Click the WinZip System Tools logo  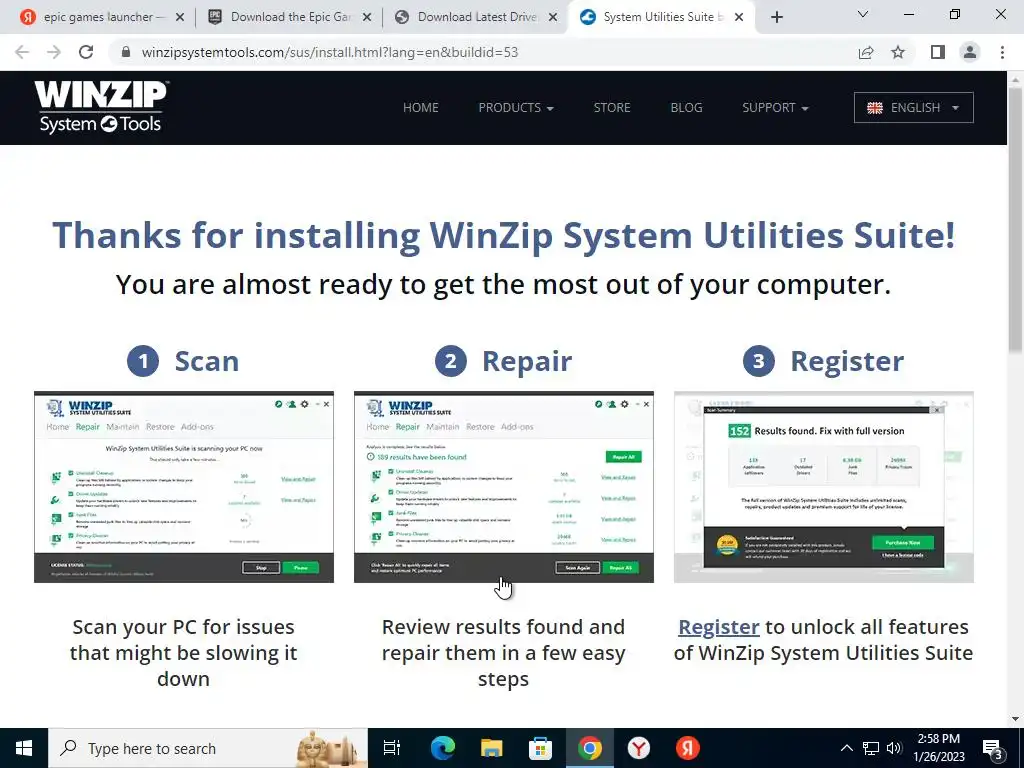coord(101,107)
